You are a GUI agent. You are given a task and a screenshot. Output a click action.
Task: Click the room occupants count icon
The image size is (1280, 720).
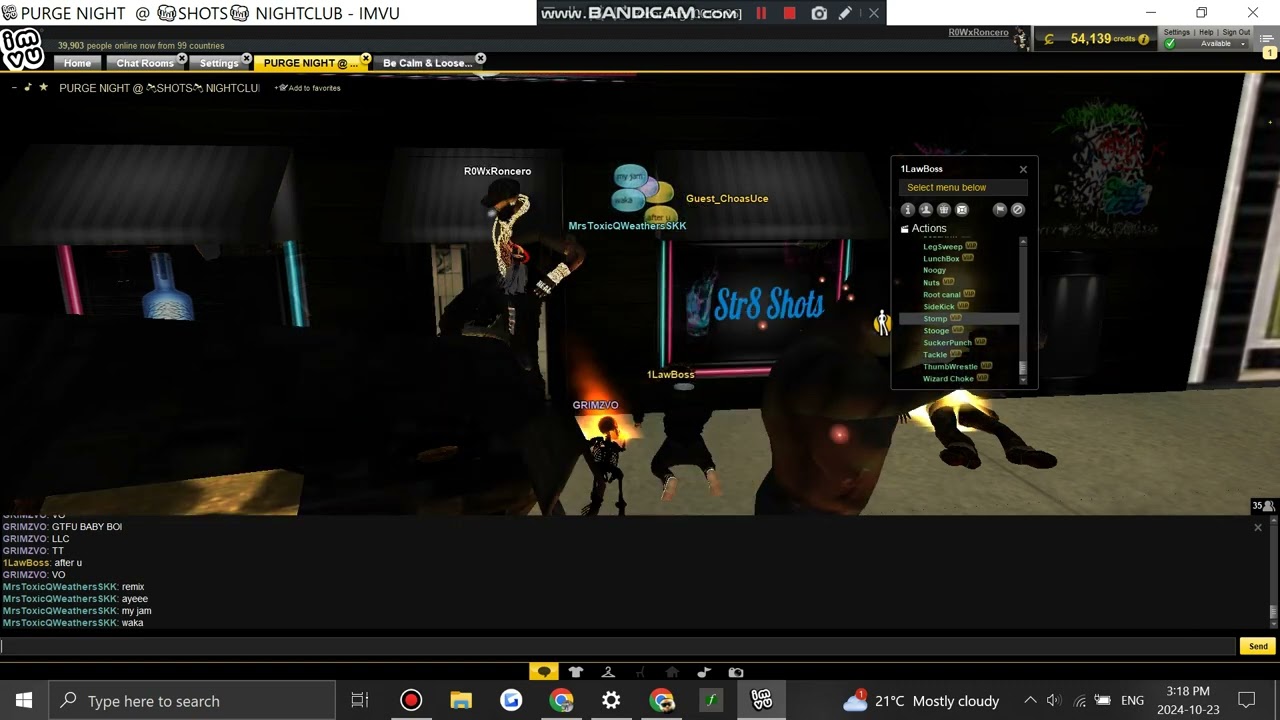click(x=1264, y=506)
